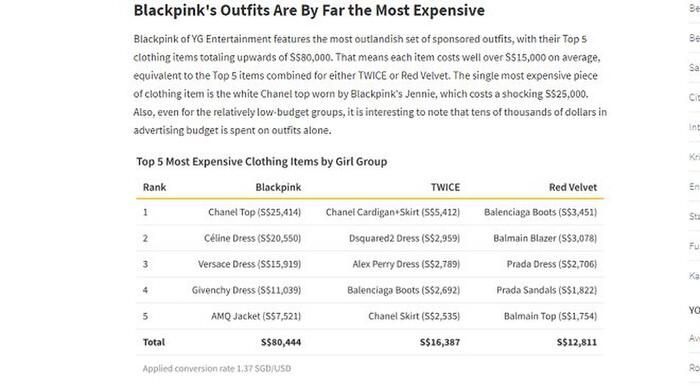The width and height of the screenshot is (700, 386).
Task: Select cell "Dsquared2 Dress (S$2,959)"
Action: (404, 238)
